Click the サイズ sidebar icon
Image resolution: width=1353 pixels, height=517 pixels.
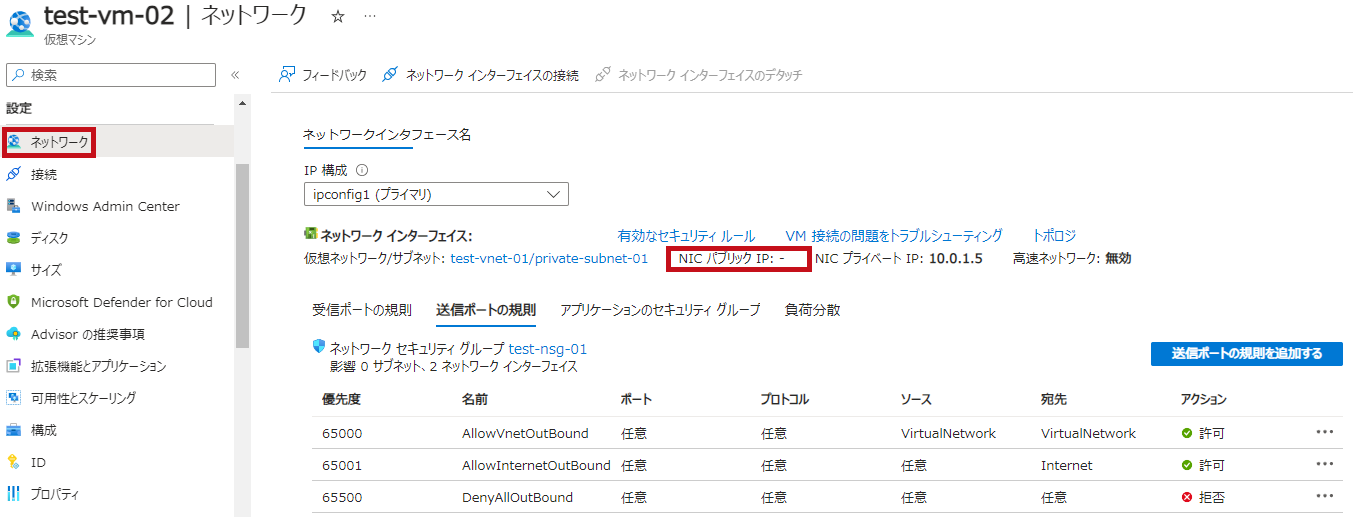pyautogui.click(x=14, y=270)
